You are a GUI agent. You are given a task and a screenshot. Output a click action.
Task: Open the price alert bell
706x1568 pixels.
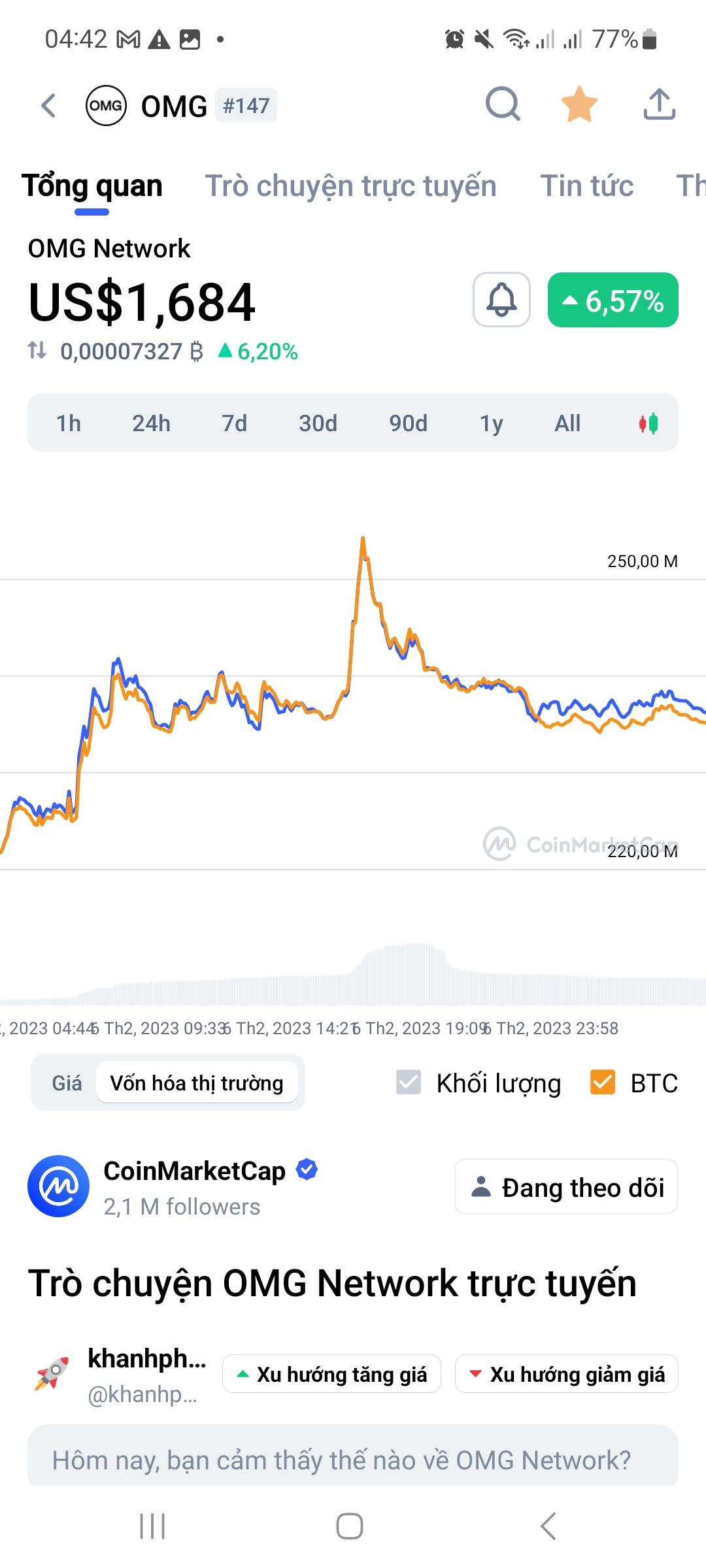click(x=501, y=300)
